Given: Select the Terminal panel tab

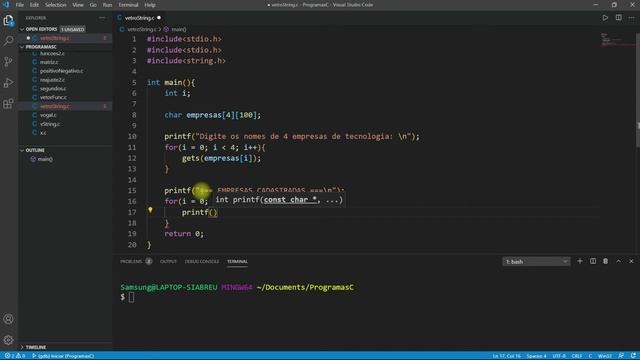Looking at the screenshot, I should click(237, 262).
